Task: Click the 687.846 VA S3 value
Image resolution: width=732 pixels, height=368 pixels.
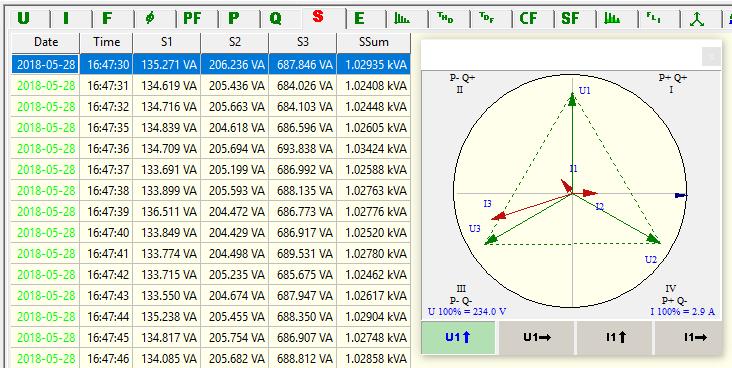Action: coord(303,64)
